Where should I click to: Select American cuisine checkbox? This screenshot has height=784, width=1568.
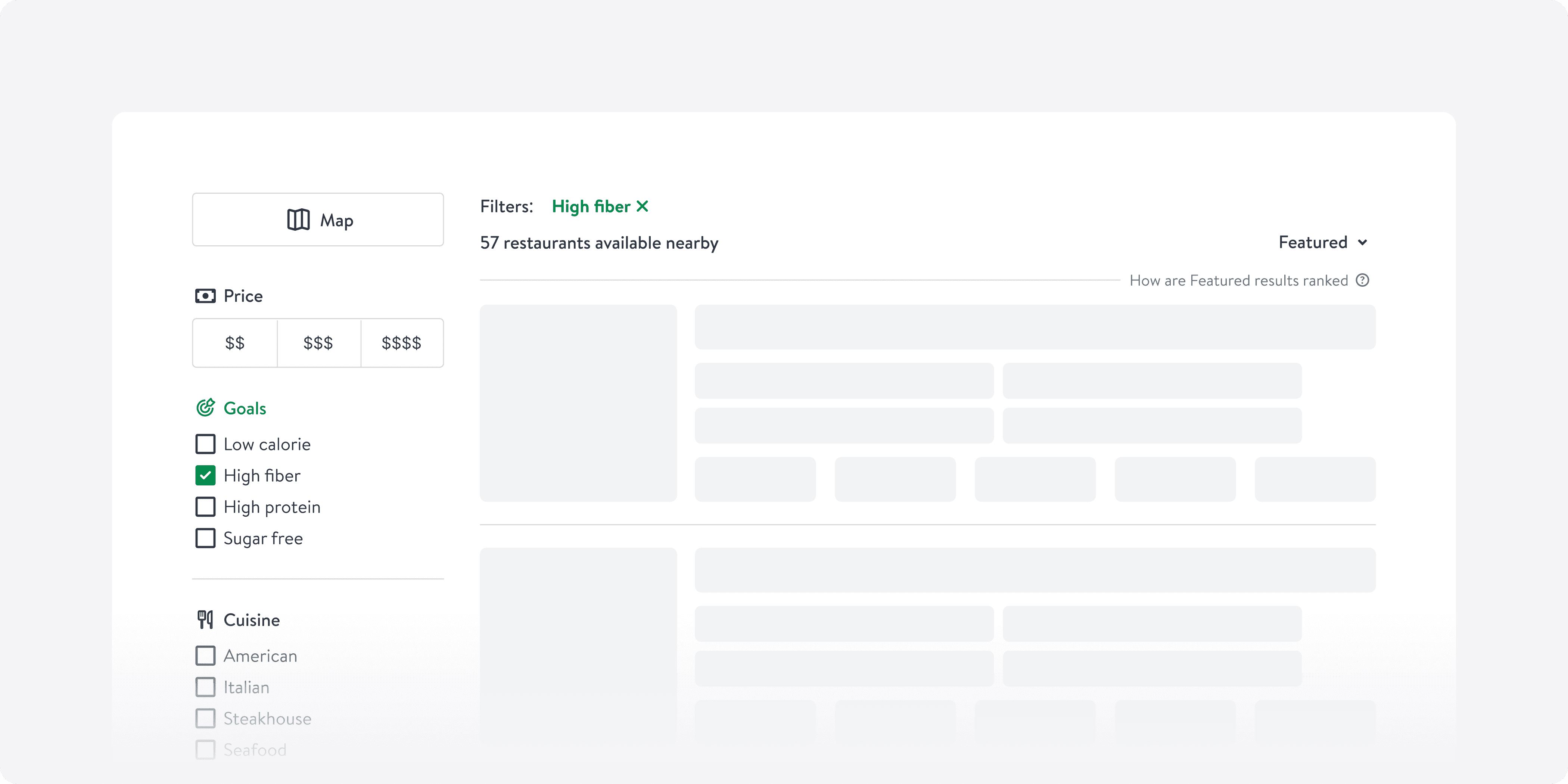point(205,656)
